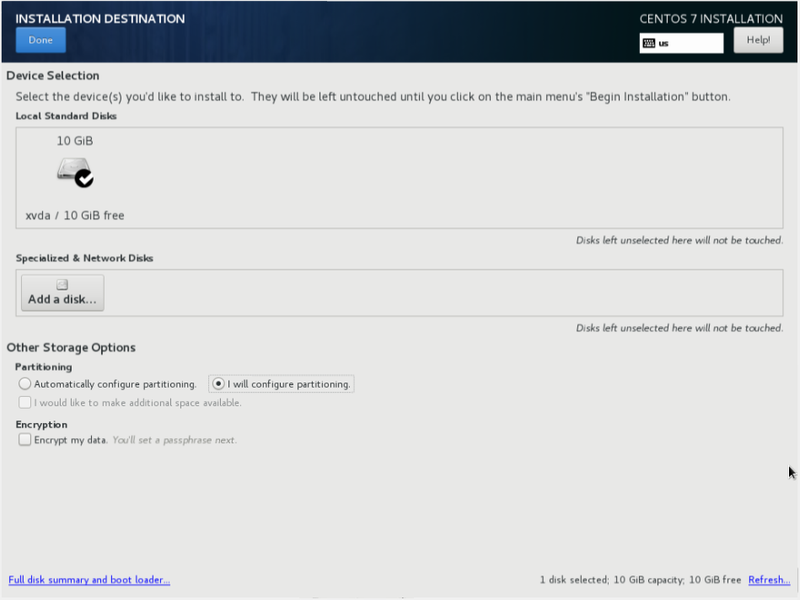Image resolution: width=800 pixels, height=600 pixels.
Task: Click the 'xvda / 10 GiB free' label
Action: pyautogui.click(x=75, y=215)
